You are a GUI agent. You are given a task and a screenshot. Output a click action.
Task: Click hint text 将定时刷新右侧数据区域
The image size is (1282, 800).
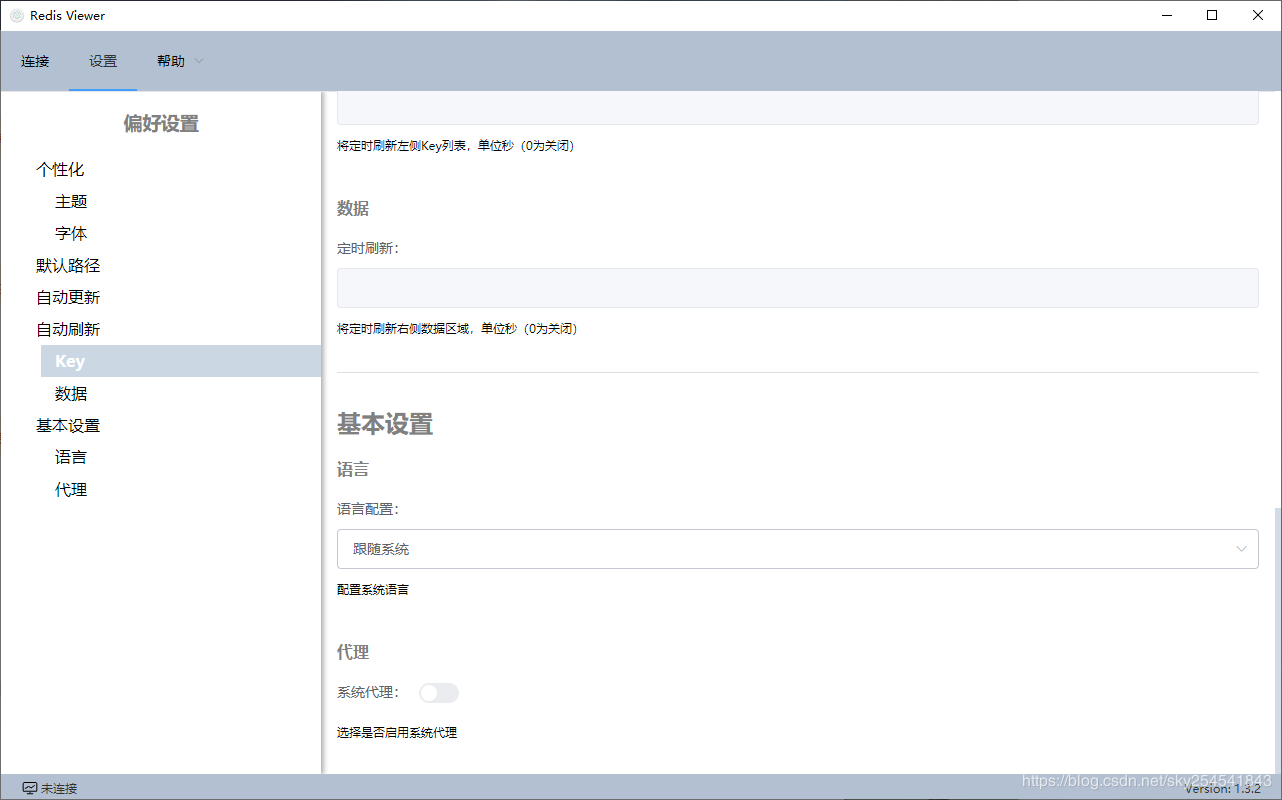pos(457,329)
